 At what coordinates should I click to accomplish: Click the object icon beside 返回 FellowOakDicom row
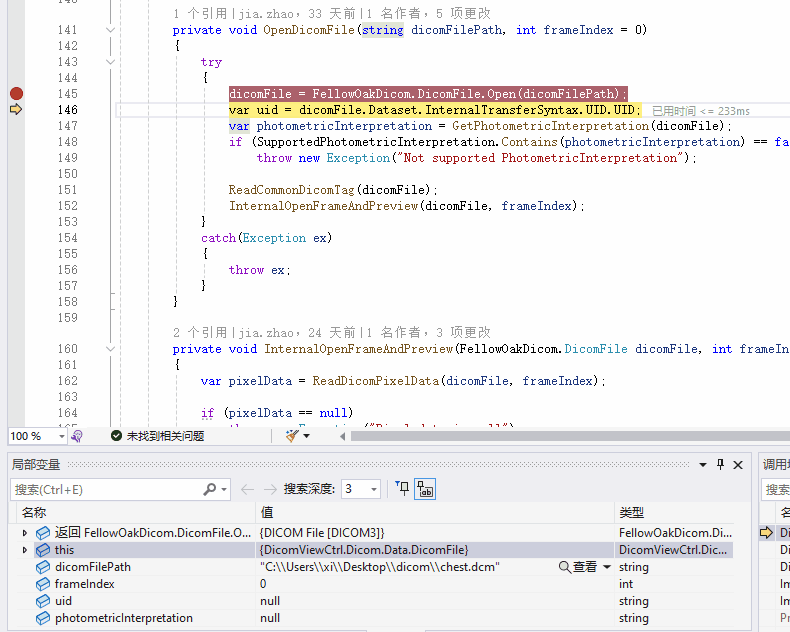point(43,533)
